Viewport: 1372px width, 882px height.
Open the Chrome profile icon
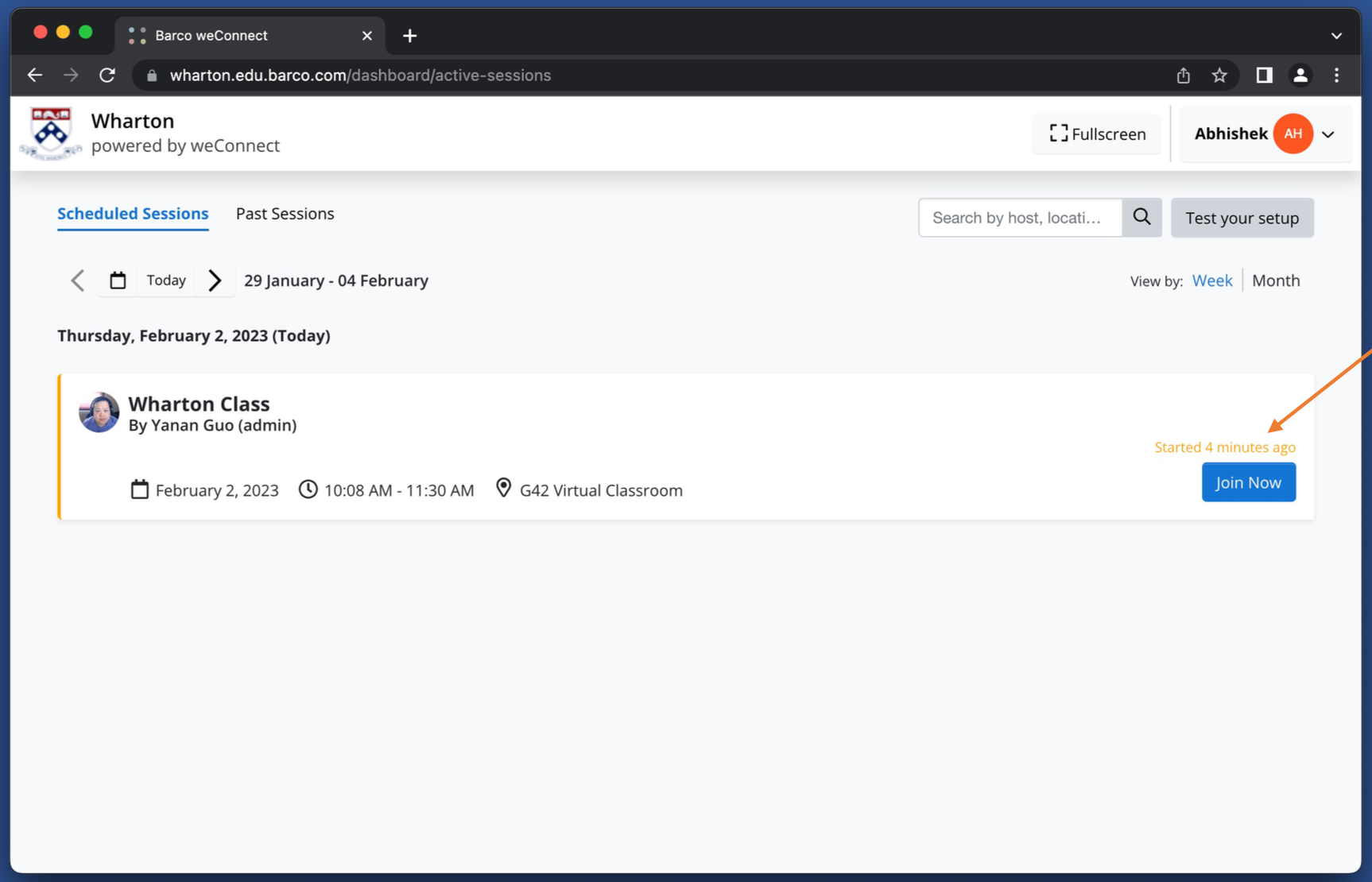[x=1300, y=75]
